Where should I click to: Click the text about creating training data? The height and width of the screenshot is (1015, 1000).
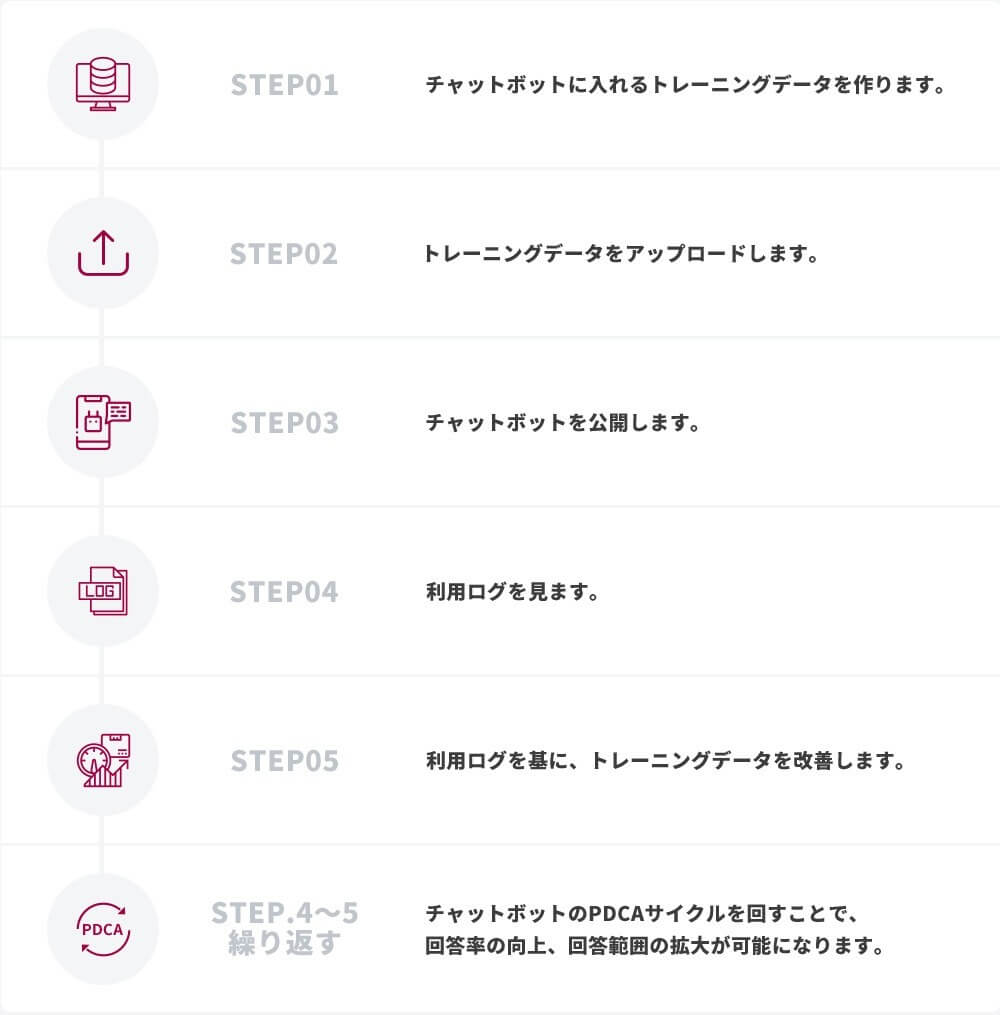coord(686,85)
